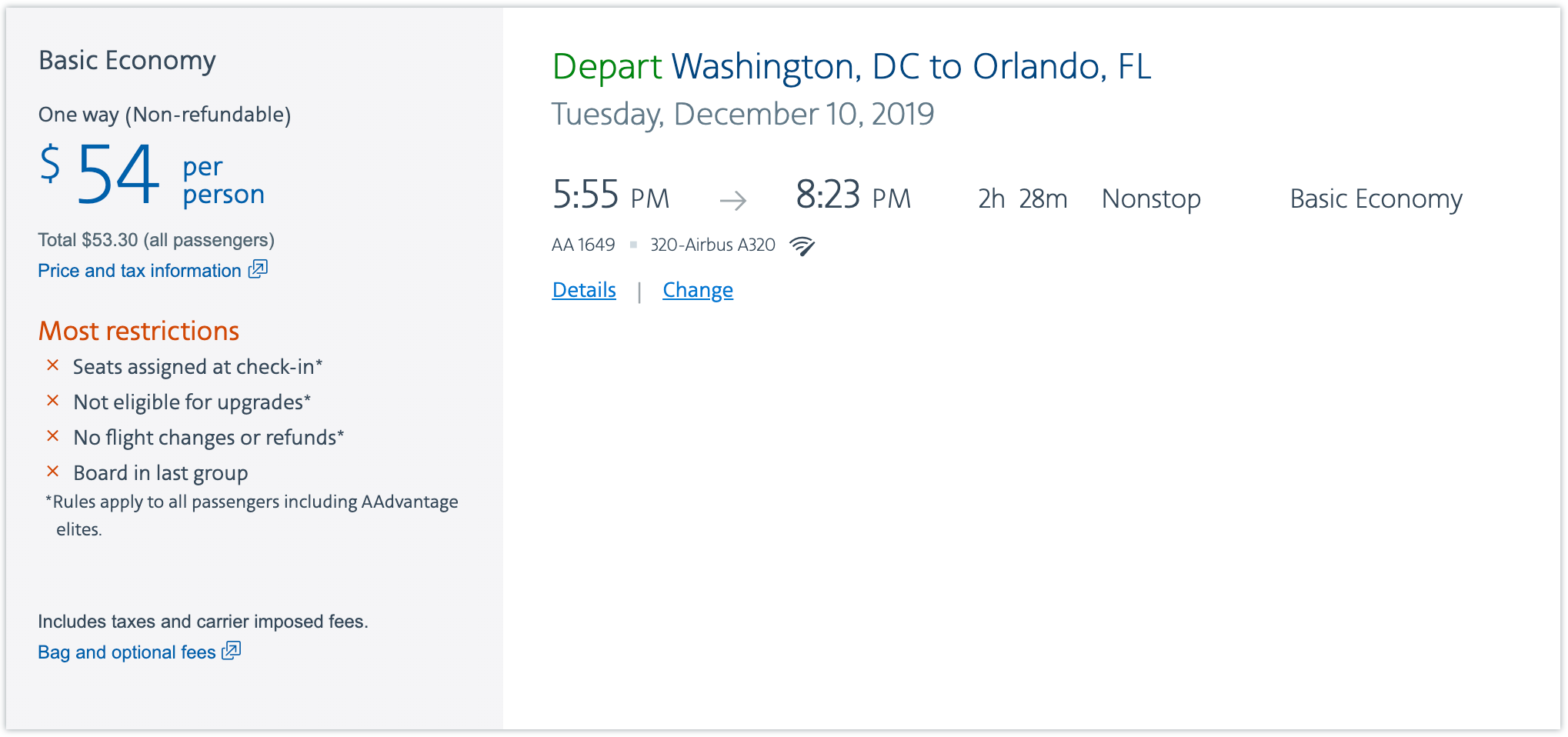
Task: Click the Change flight link
Action: 698,290
